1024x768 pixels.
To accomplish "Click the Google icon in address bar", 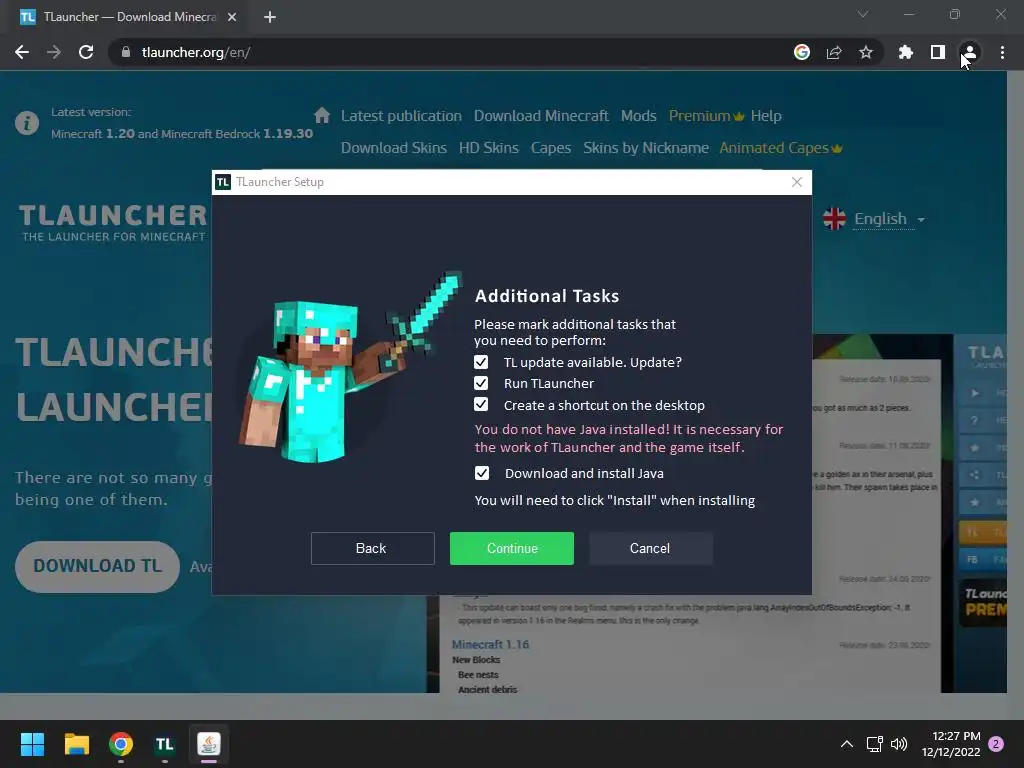I will click(x=802, y=52).
